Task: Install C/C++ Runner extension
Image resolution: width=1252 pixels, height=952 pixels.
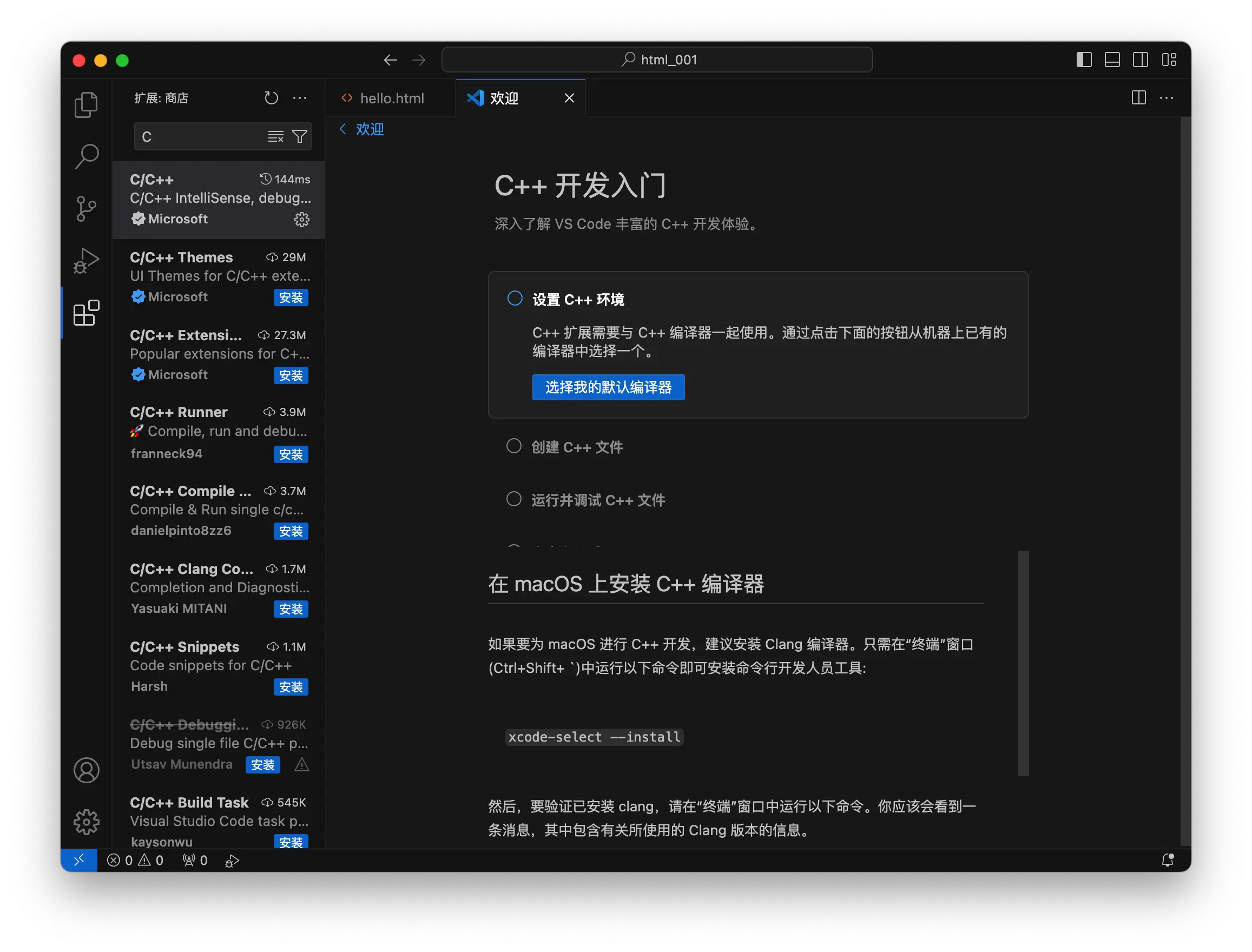Action: pyautogui.click(x=291, y=454)
